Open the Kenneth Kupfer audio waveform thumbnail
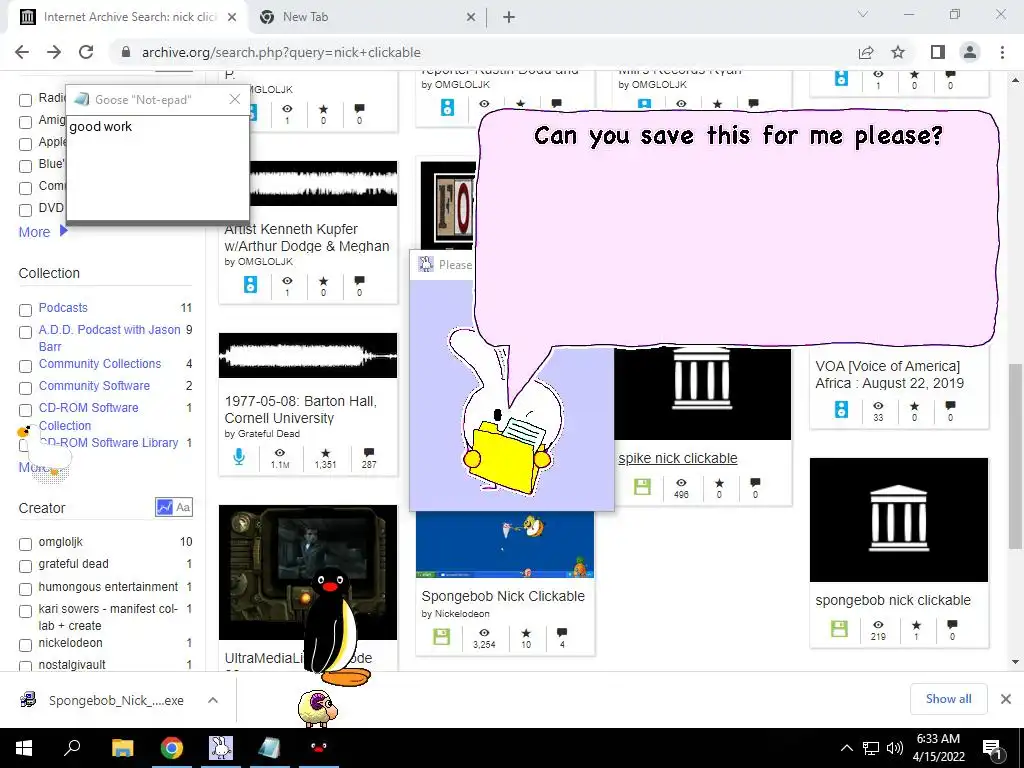Image resolution: width=1024 pixels, height=768 pixels. coord(323,184)
